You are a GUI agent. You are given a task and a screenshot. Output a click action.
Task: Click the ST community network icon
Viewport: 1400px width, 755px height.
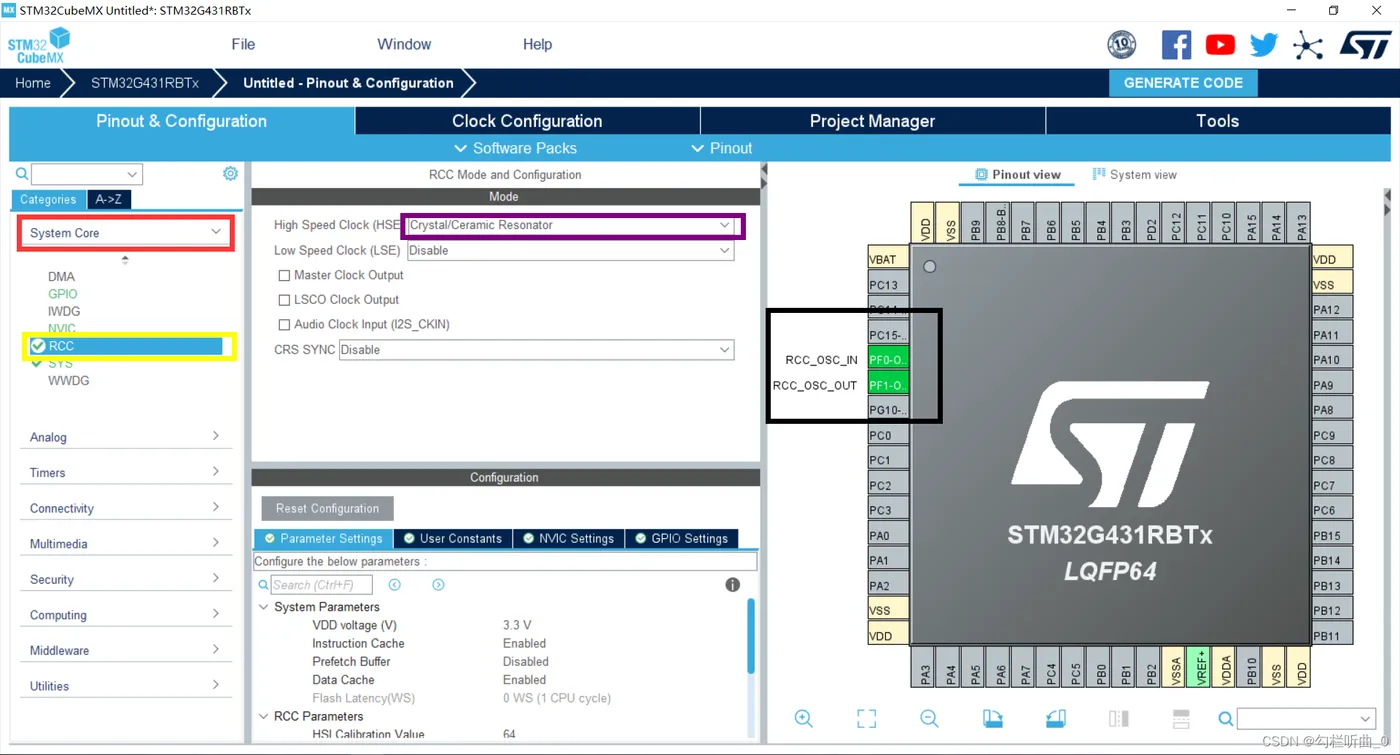1308,45
